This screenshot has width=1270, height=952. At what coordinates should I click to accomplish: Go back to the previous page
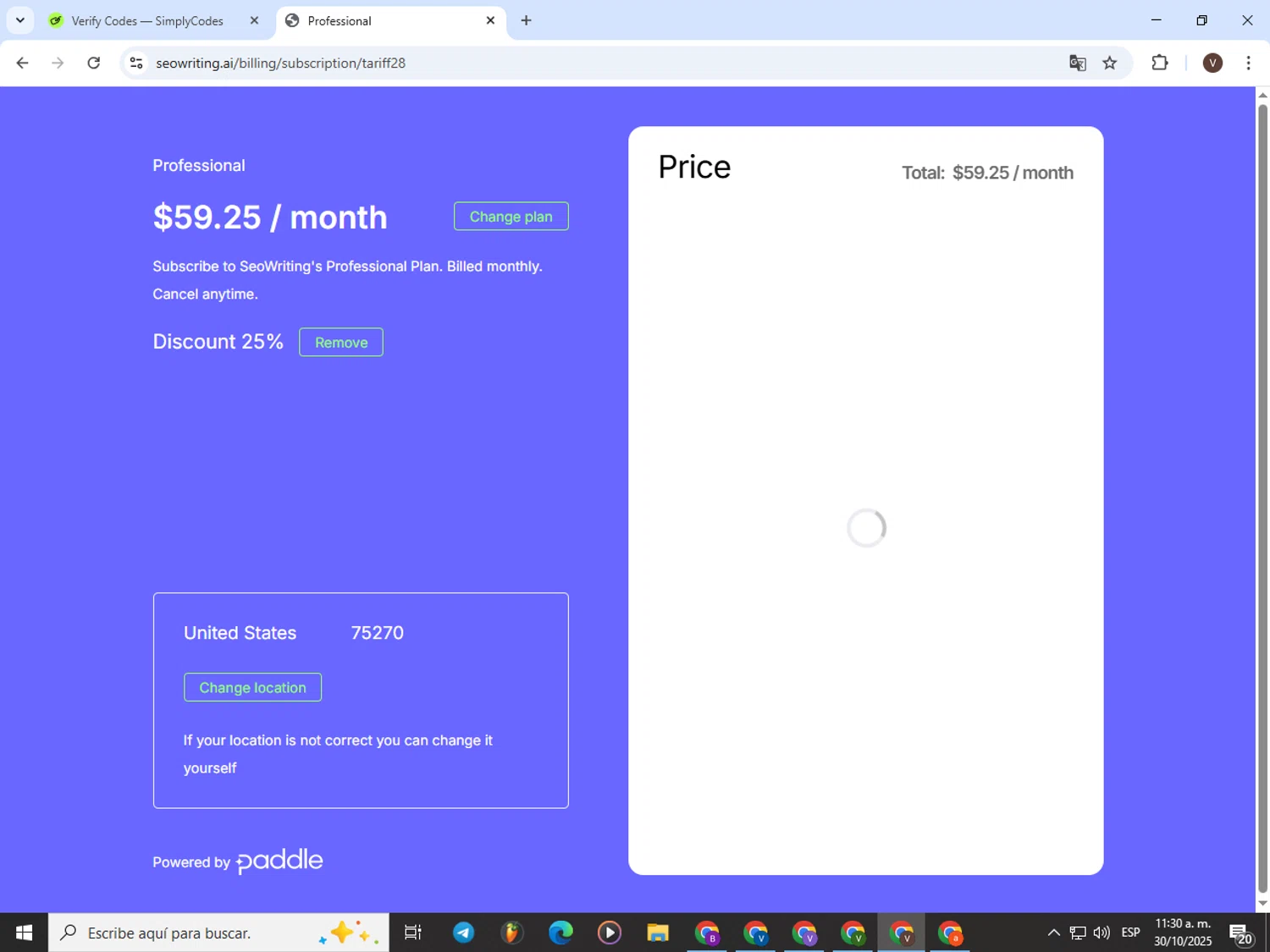23,63
